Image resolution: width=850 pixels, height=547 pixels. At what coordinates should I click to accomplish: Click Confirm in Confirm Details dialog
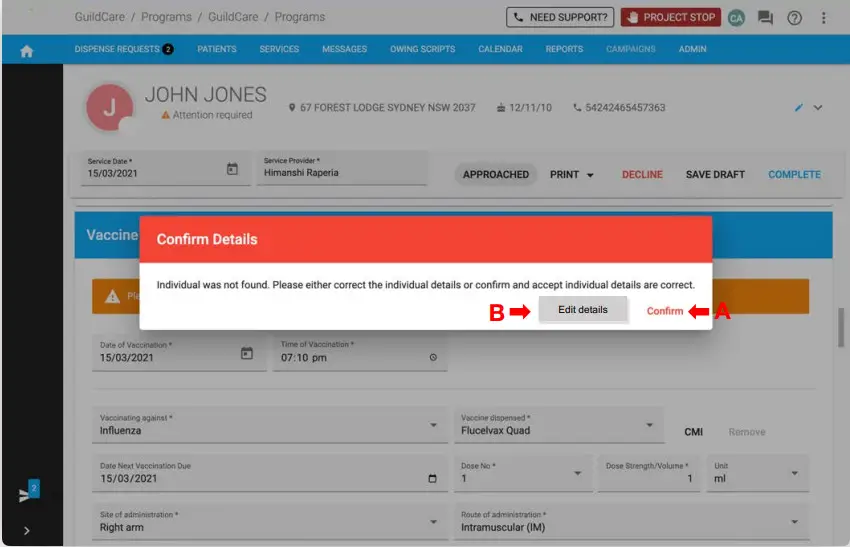point(665,311)
